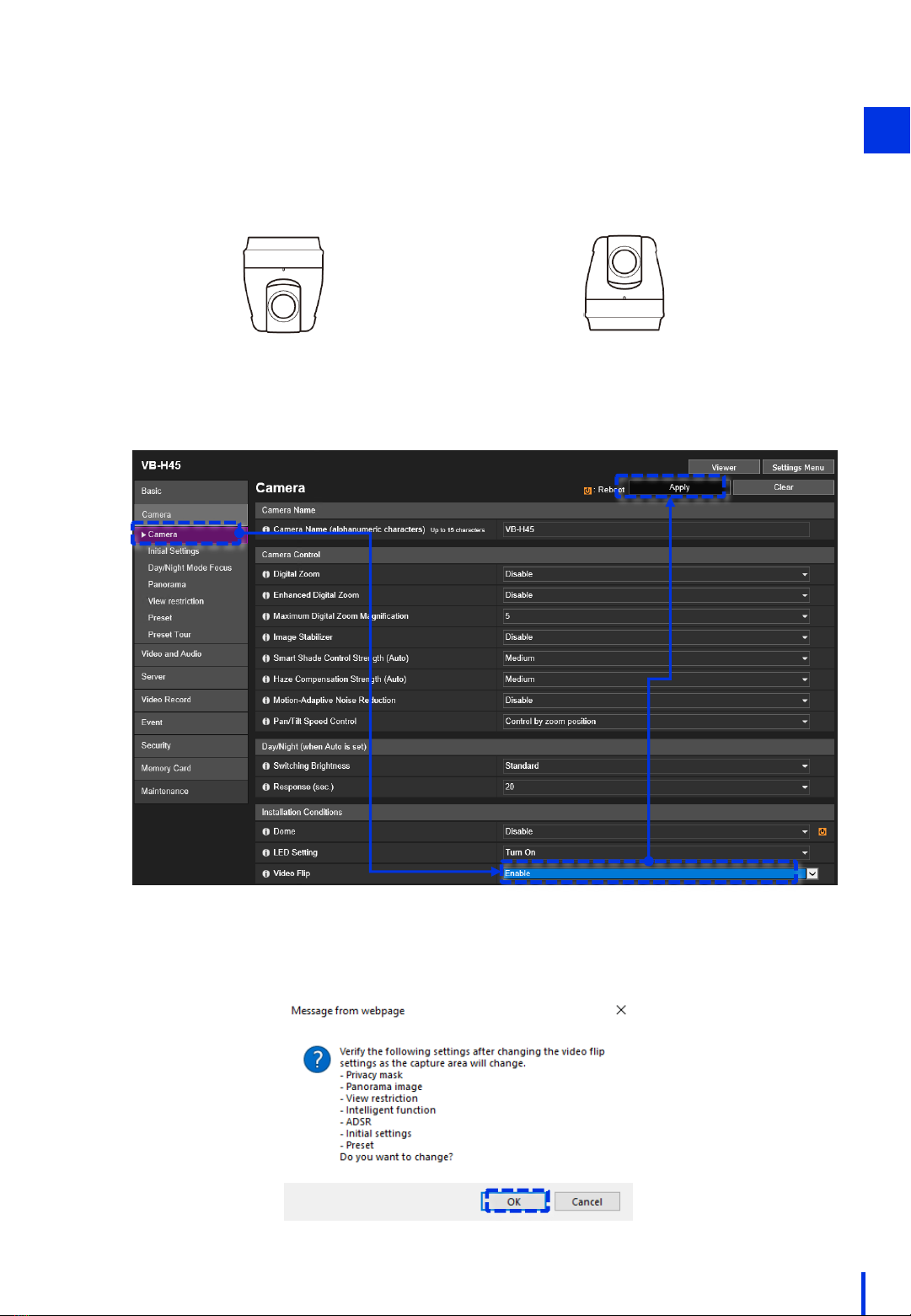Go to Settings Menu
The image size is (911, 1316).
[798, 467]
